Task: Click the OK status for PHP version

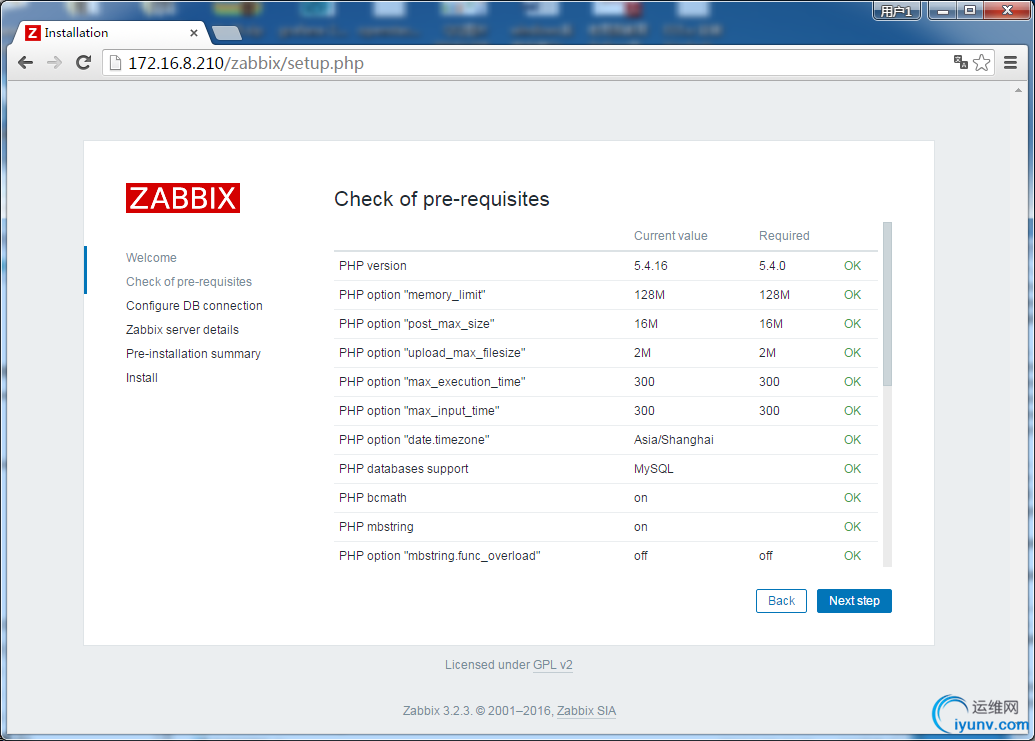Action: 852,266
